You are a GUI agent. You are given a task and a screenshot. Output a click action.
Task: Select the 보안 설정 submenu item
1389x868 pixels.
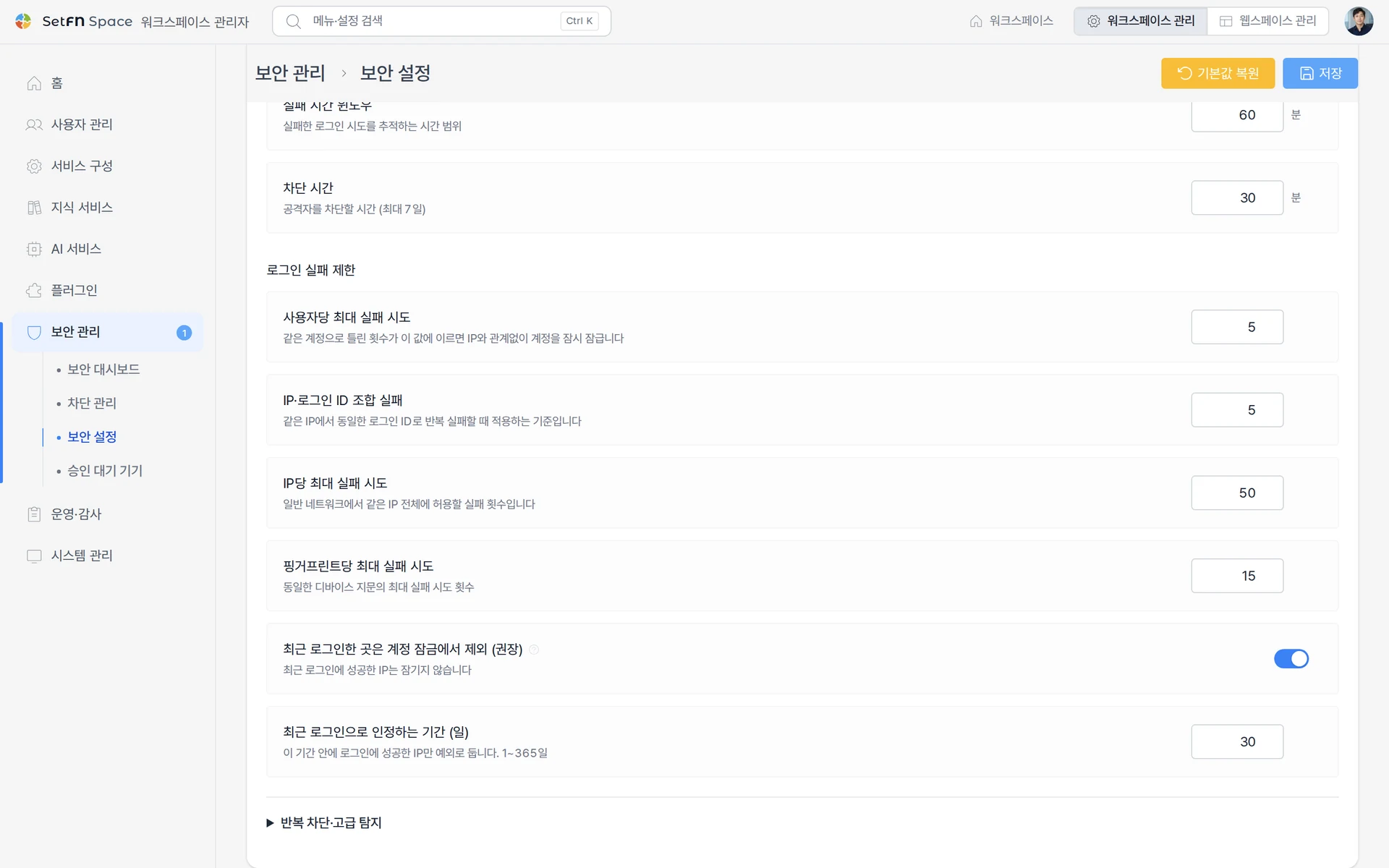pyautogui.click(x=92, y=437)
